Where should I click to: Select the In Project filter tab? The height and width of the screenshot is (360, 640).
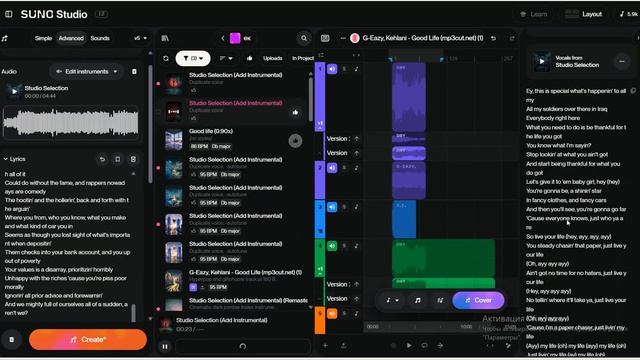click(303, 58)
